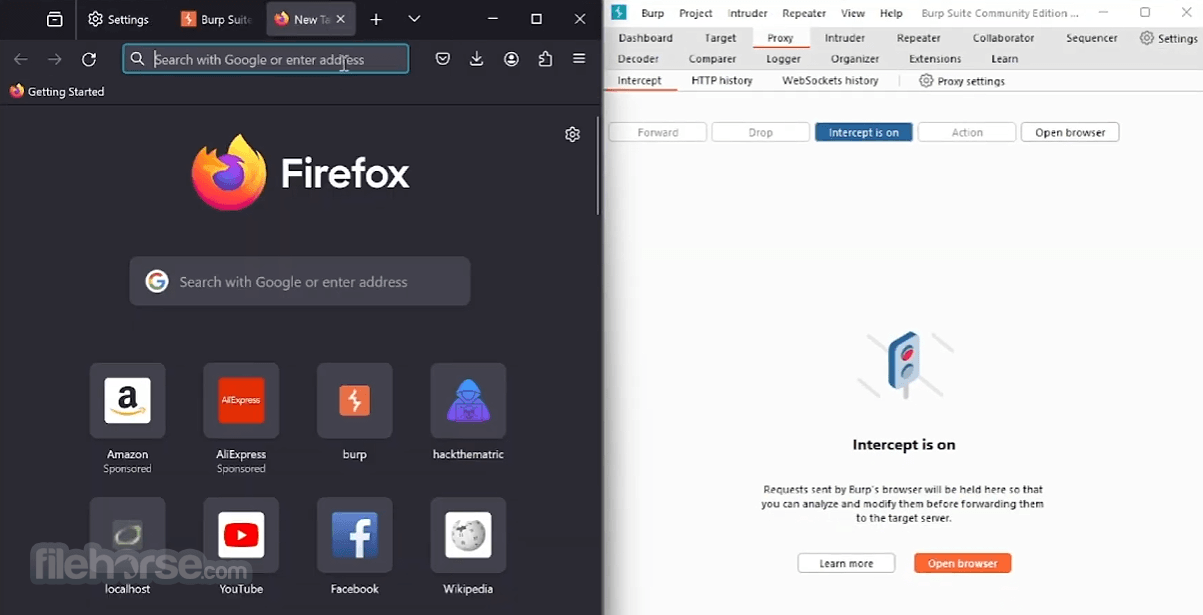Click the Action button
1203x615 pixels.
pos(967,132)
